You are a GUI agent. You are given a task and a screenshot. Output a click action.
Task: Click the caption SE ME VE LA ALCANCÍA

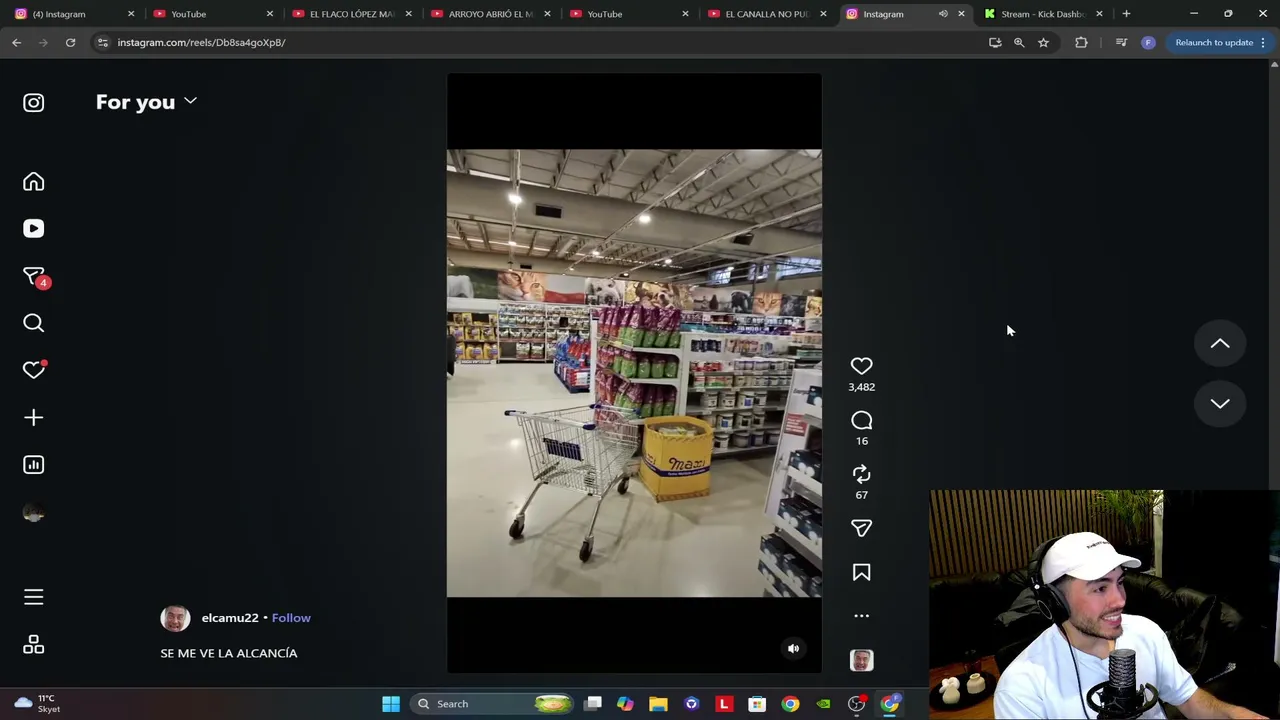229,653
